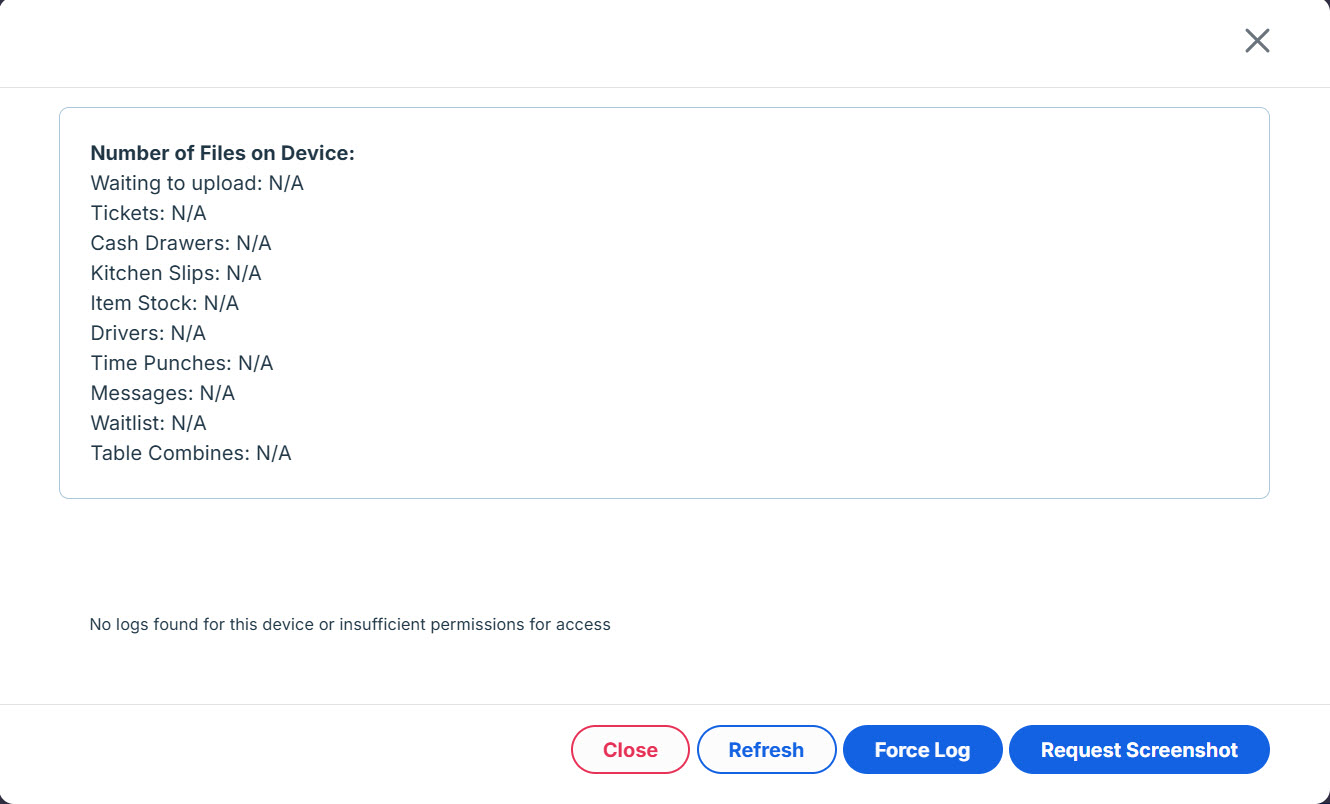Click the 'No logs found' message
Screen dimensions: 1330x804
click(x=350, y=624)
